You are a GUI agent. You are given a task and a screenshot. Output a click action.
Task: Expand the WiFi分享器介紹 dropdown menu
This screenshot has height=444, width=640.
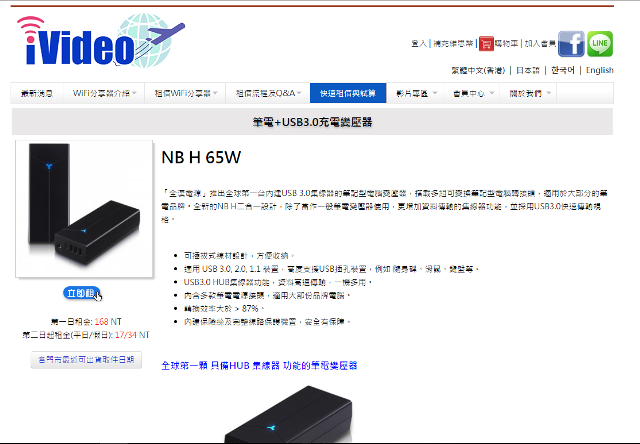tap(104, 93)
